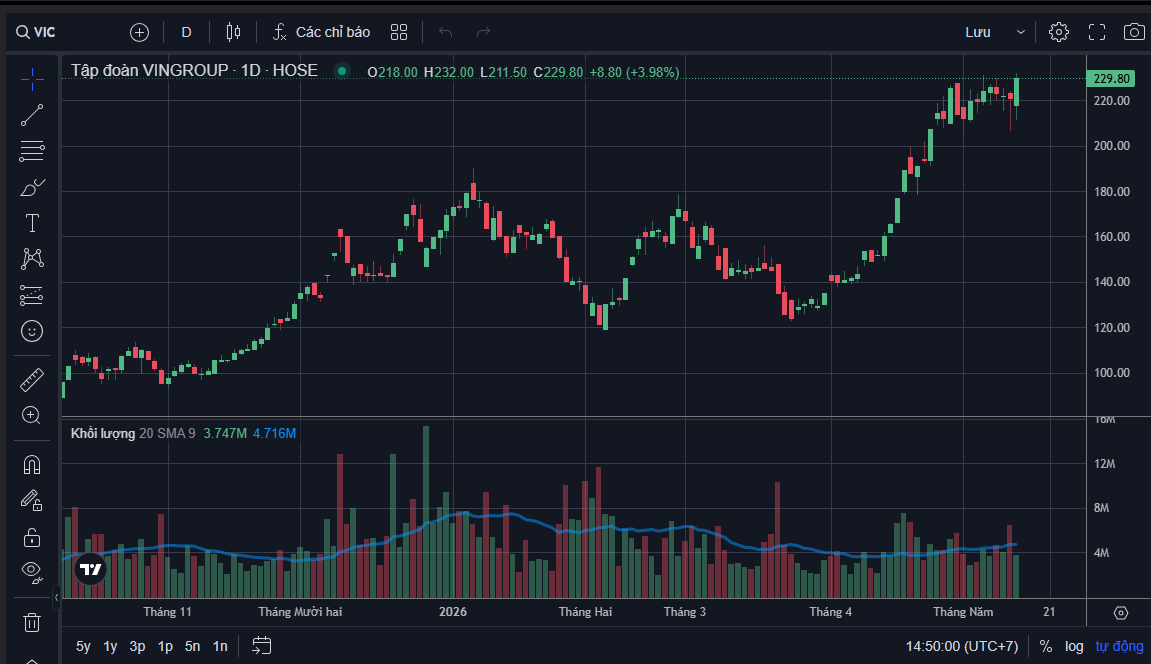Click the 2026 time axis label

click(453, 612)
